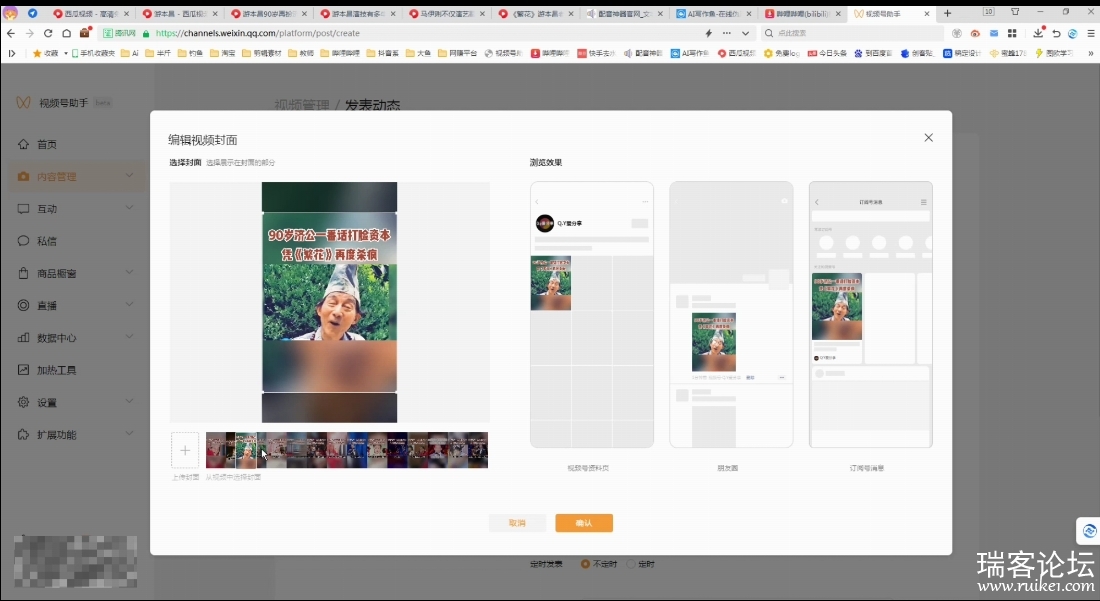The image size is (1100, 601).
Task: Switch to the 游本昌90岁 browser tab
Action: pyautogui.click(x=269, y=13)
